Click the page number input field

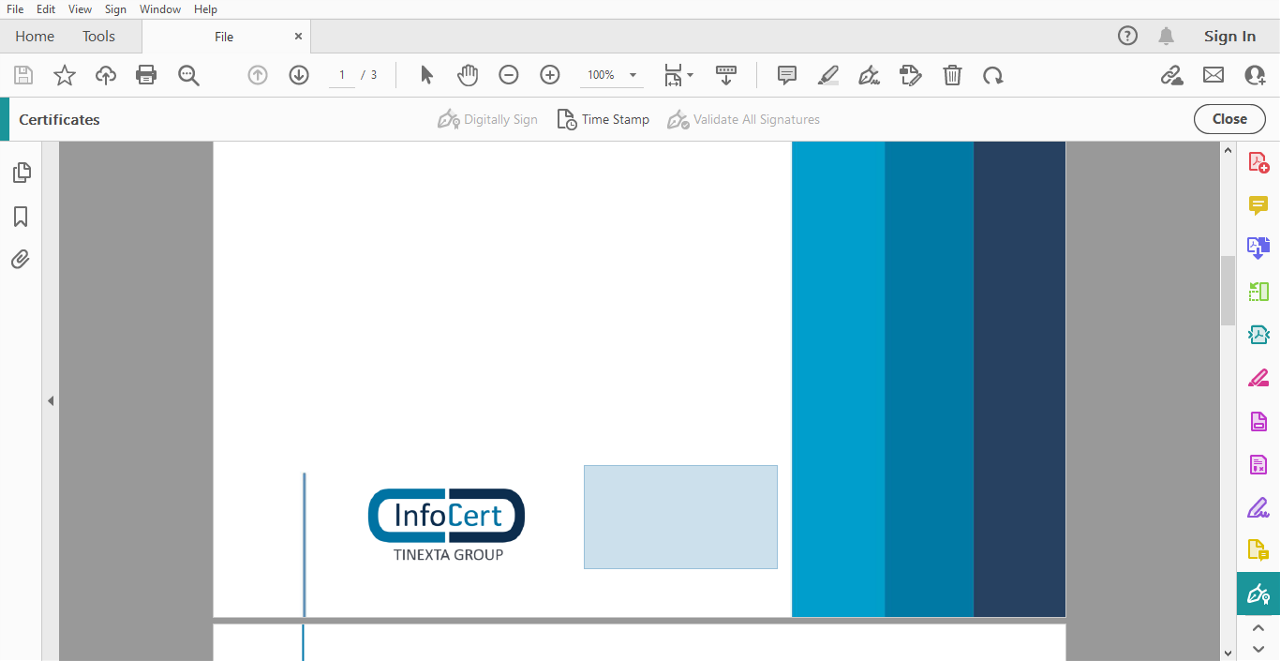(342, 75)
